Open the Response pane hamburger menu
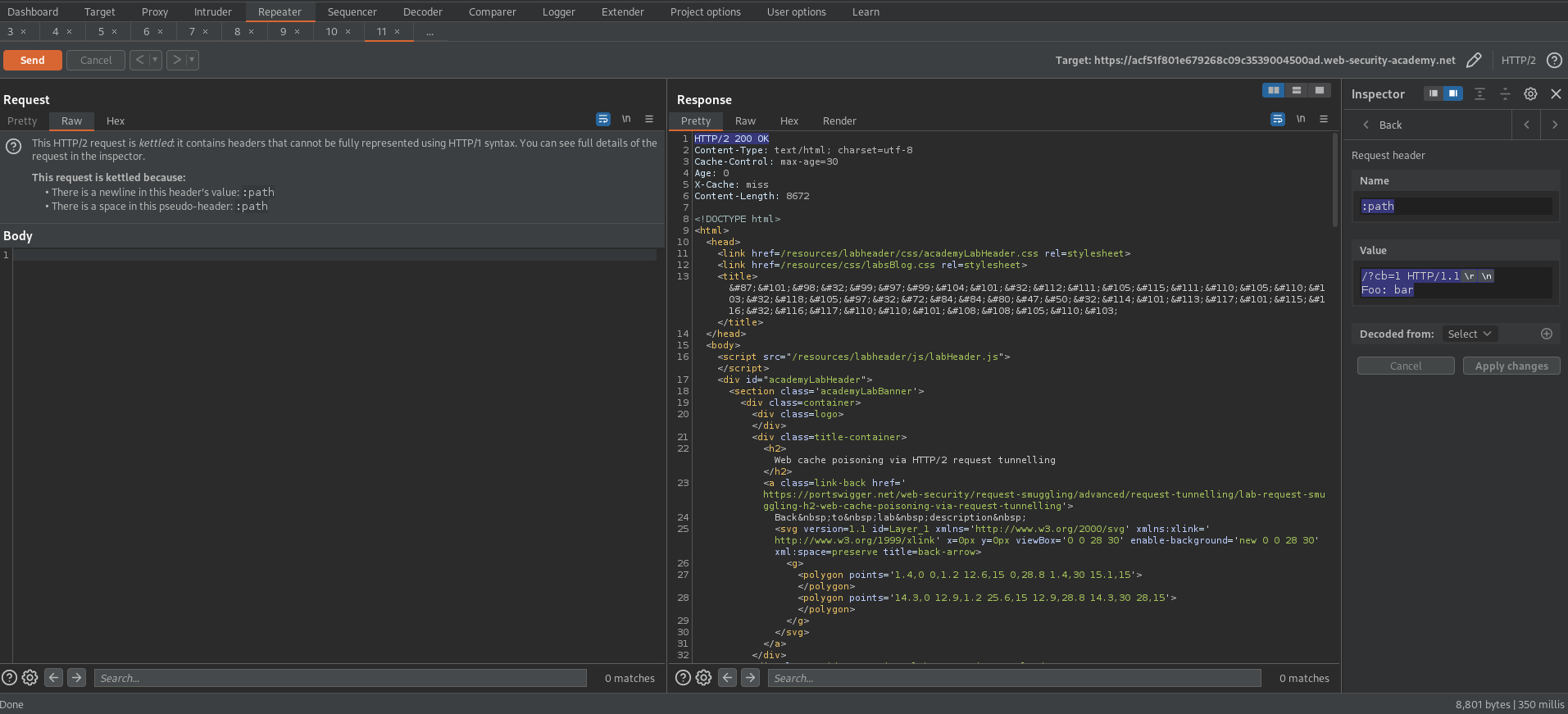 (1324, 119)
